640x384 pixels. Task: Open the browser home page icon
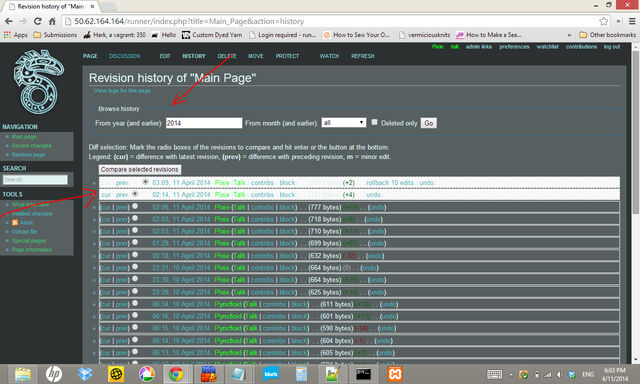coord(52,21)
